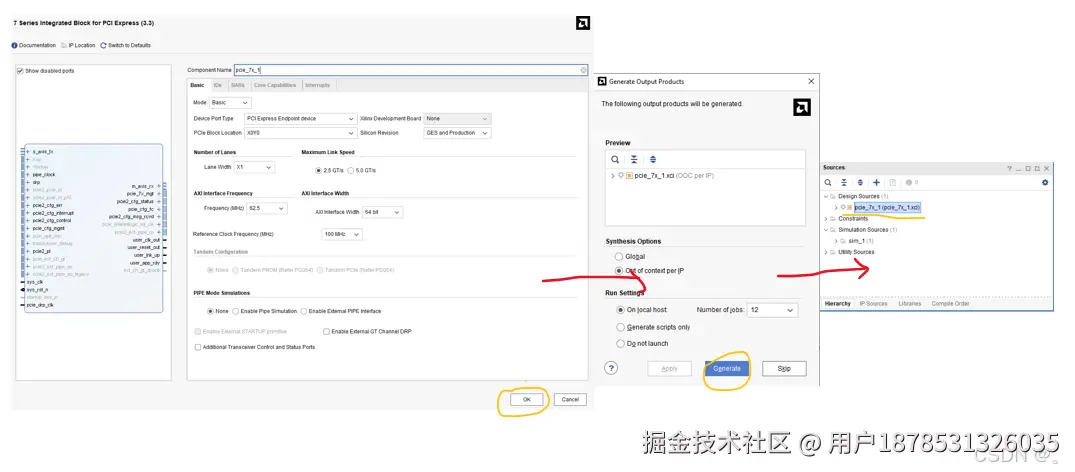Viewport: 1075px width, 472px height.
Task: Open Sources panel settings gear
Action: coord(1045,182)
